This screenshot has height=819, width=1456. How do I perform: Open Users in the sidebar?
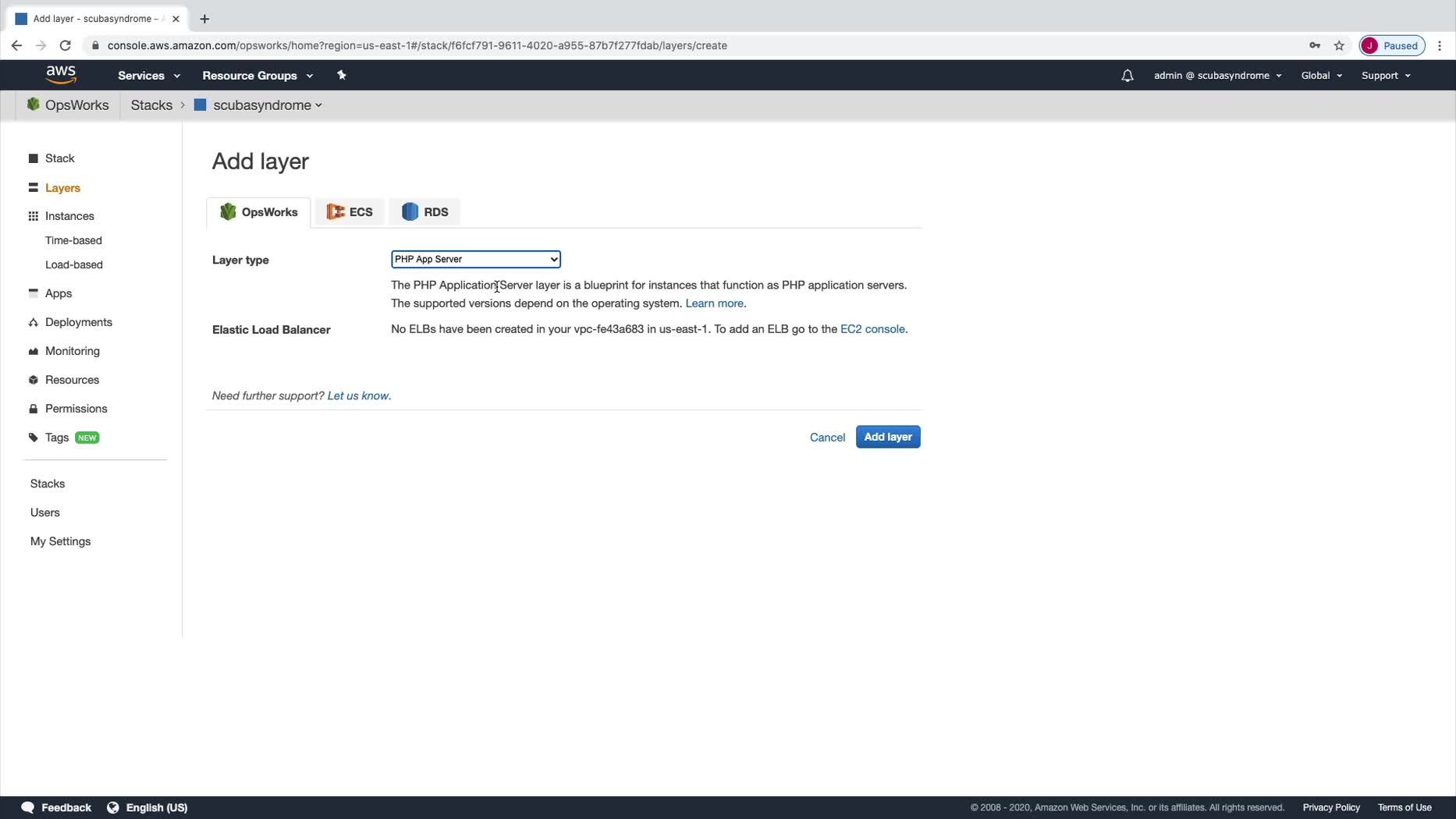point(45,512)
